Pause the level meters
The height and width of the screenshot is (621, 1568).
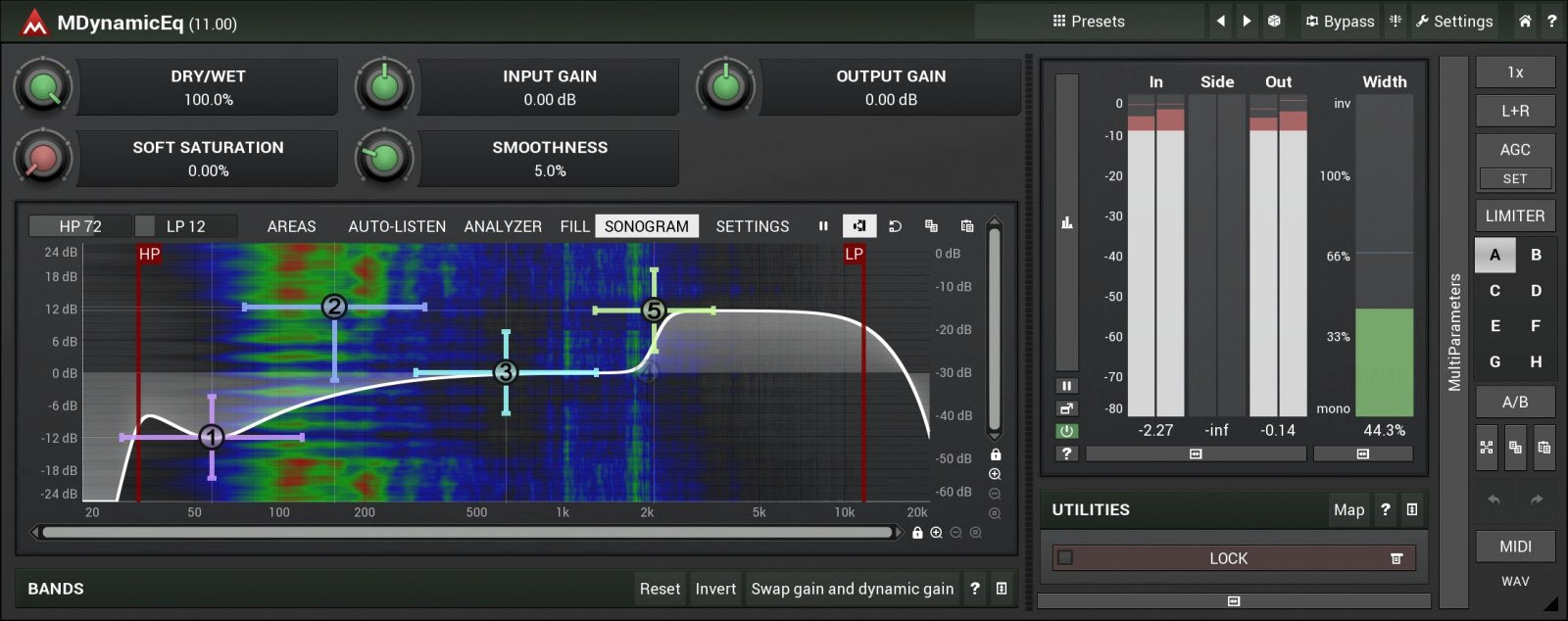coord(1066,386)
